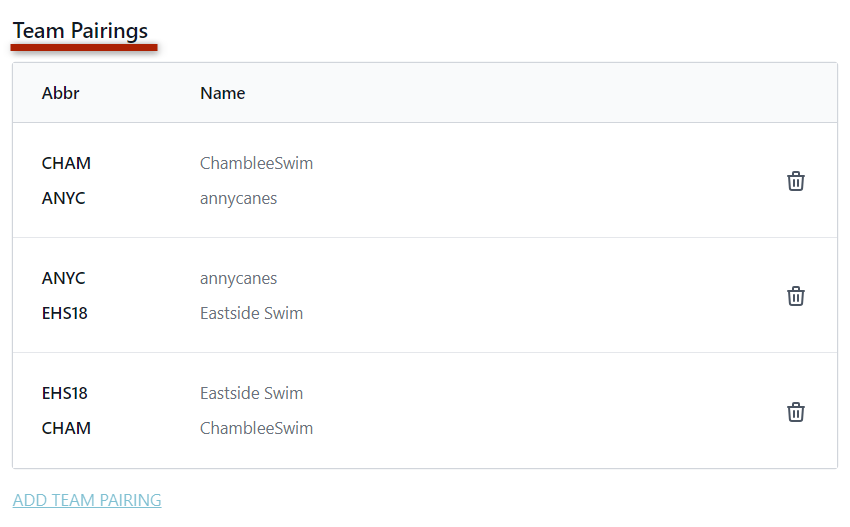Select ChambleeSwim name in the third pairing
The image size is (850, 527).
click(x=256, y=428)
